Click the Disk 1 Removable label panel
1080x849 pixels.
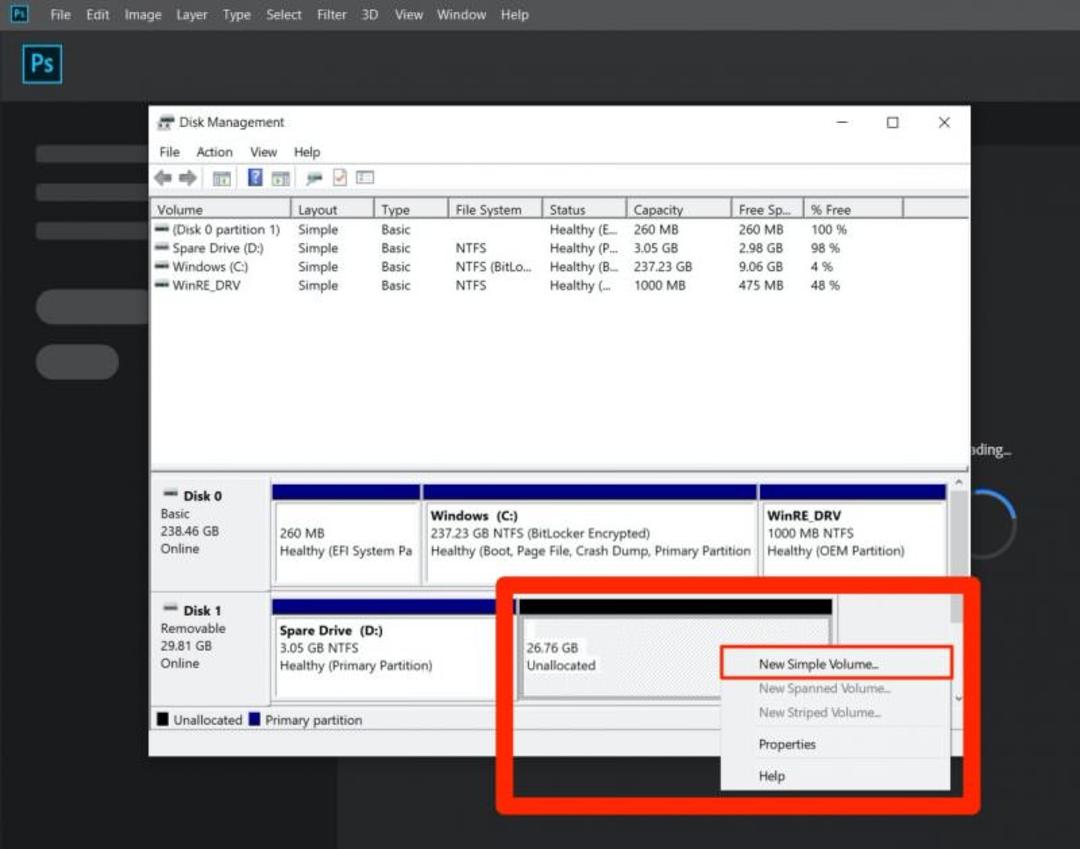(210, 647)
